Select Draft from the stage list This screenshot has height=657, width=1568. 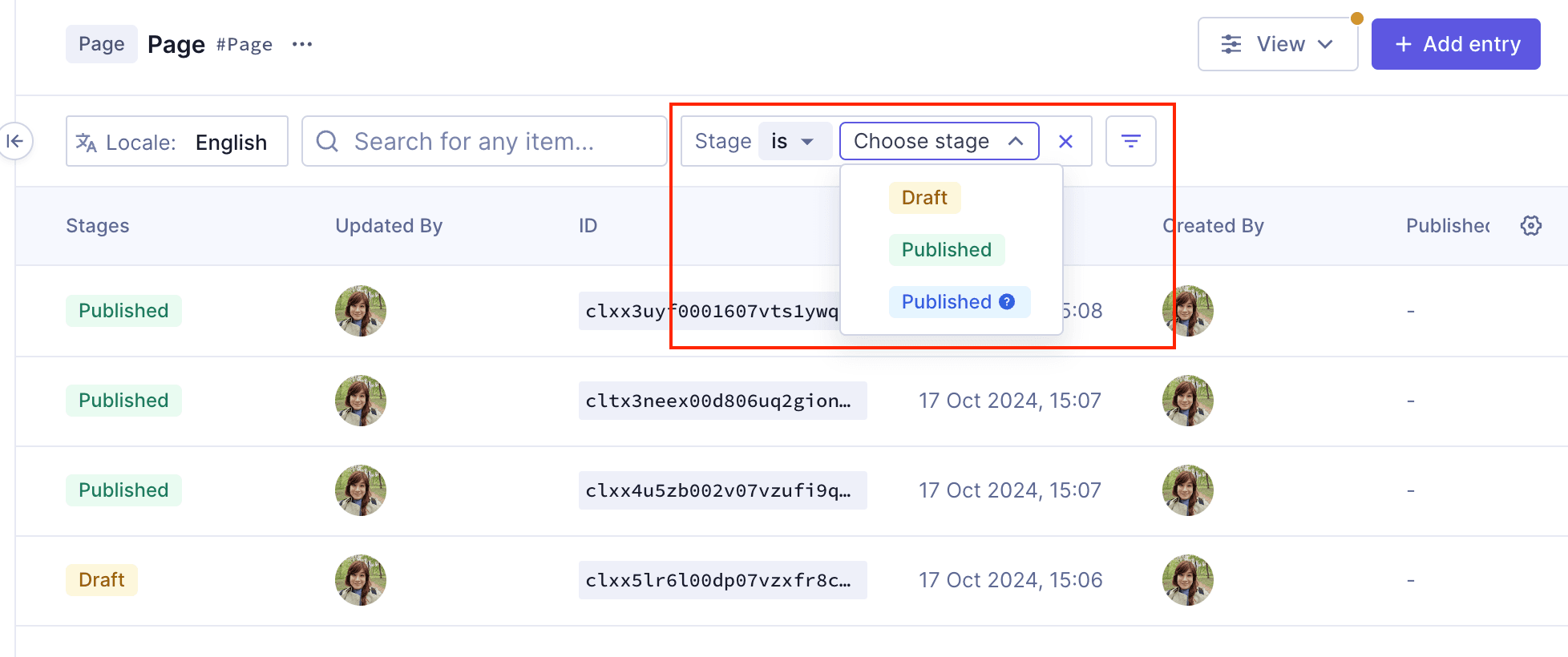(924, 198)
